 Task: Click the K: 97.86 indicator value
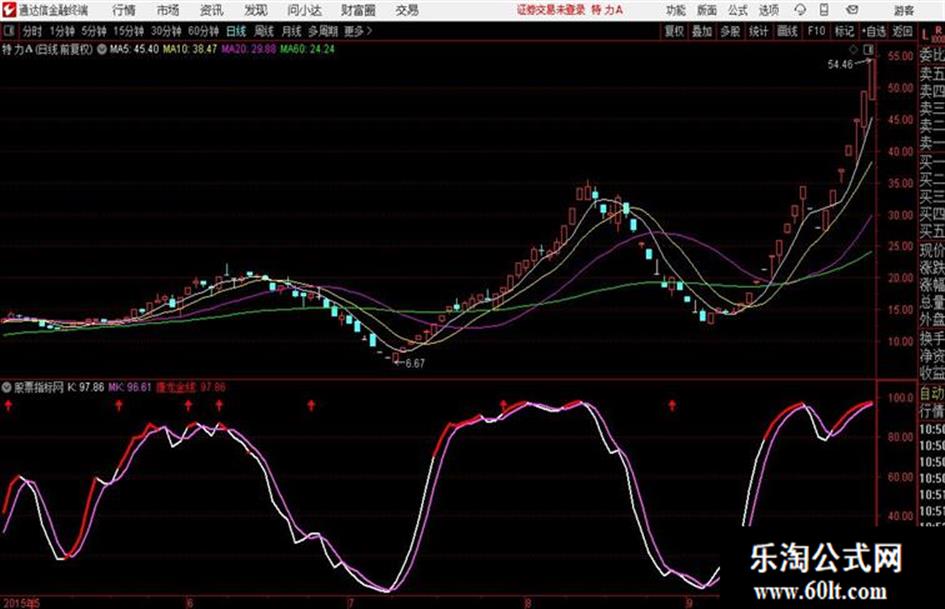86,387
